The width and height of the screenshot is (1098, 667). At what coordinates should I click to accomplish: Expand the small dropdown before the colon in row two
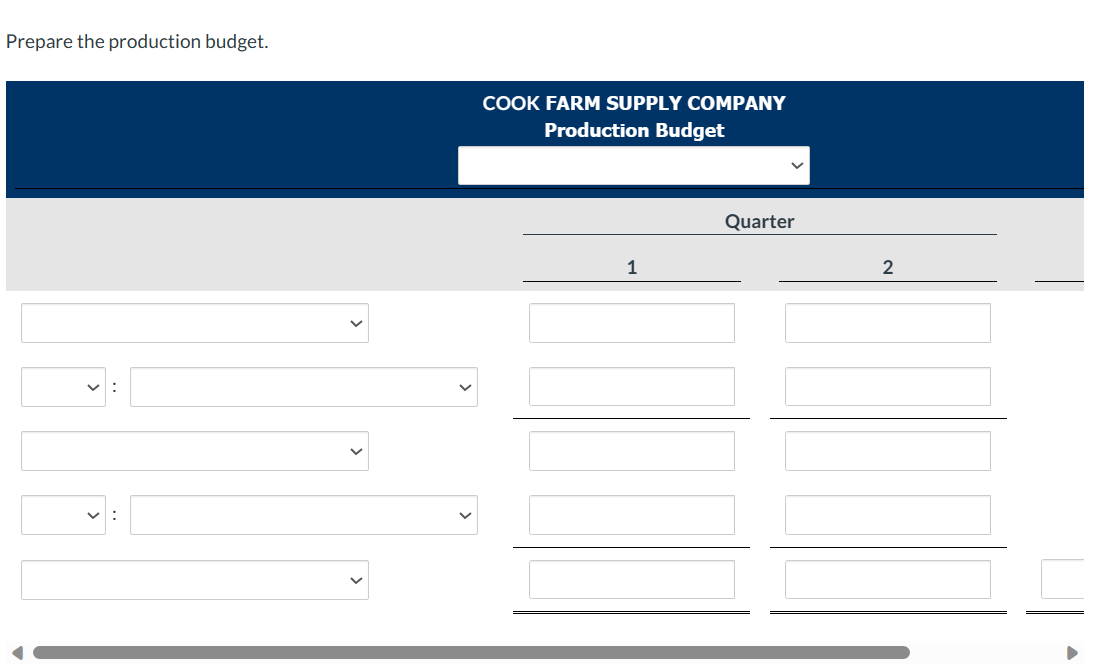coord(63,386)
